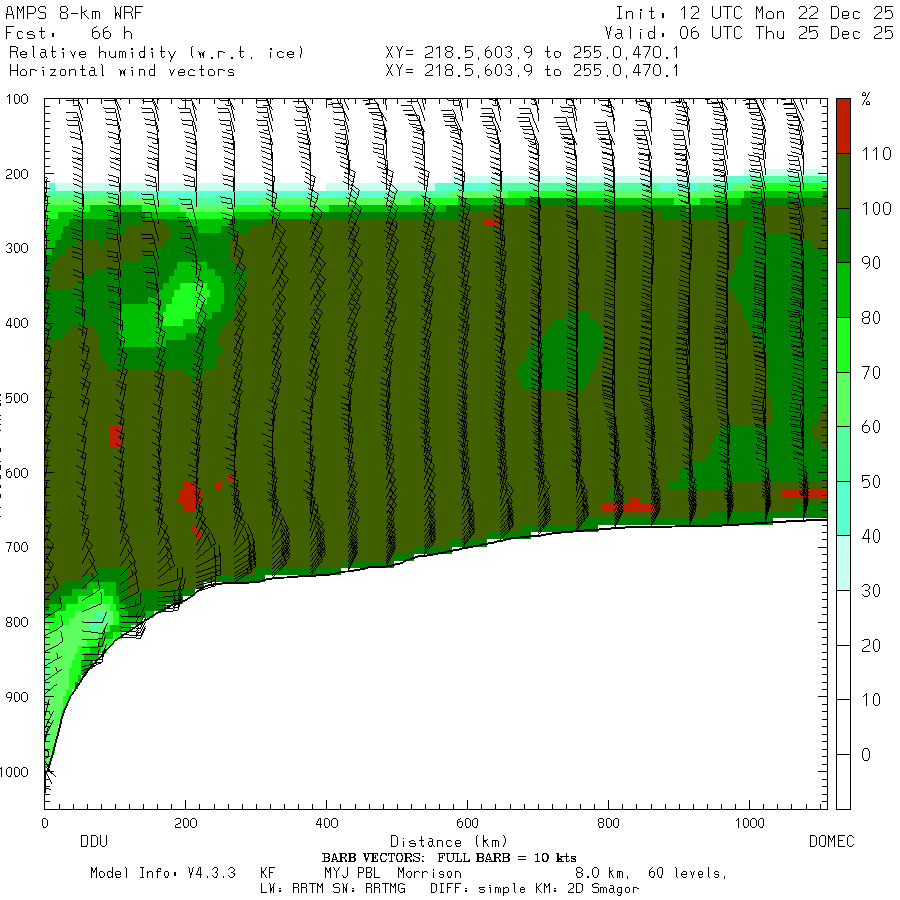Click the 'LW: RRTM SW: RRTMG' text
This screenshot has width=900, height=900.
click(x=333, y=889)
